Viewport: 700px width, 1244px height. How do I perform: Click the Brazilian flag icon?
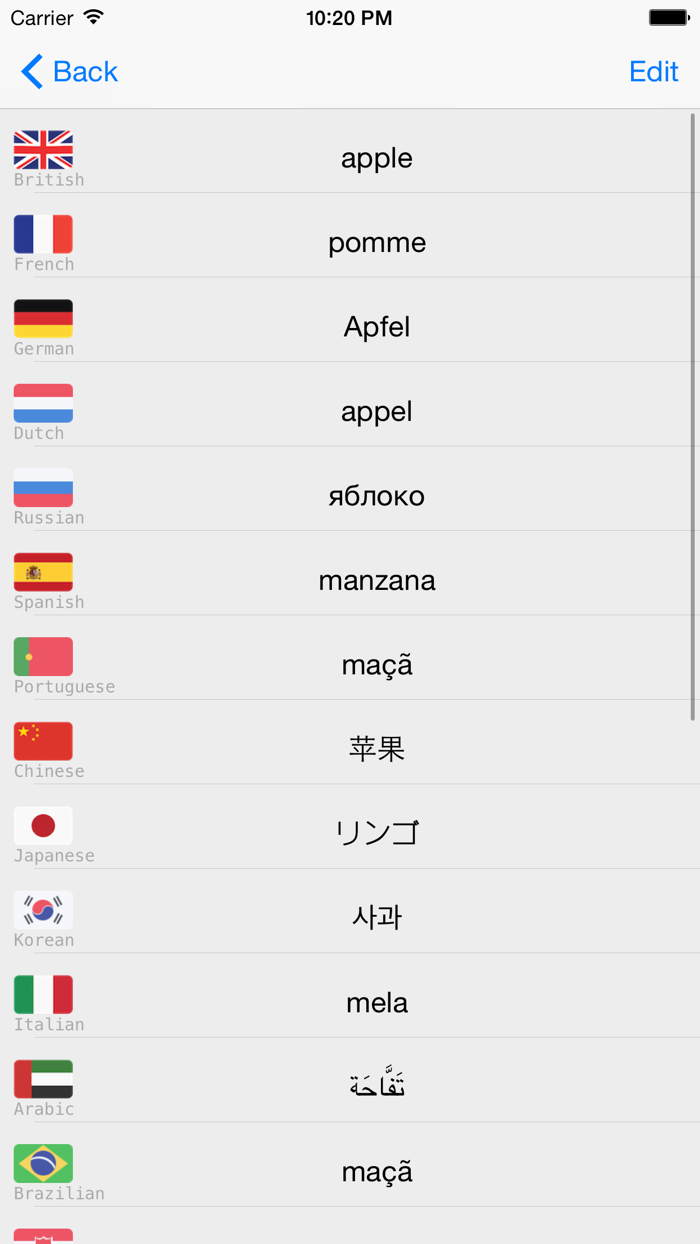(42, 1164)
